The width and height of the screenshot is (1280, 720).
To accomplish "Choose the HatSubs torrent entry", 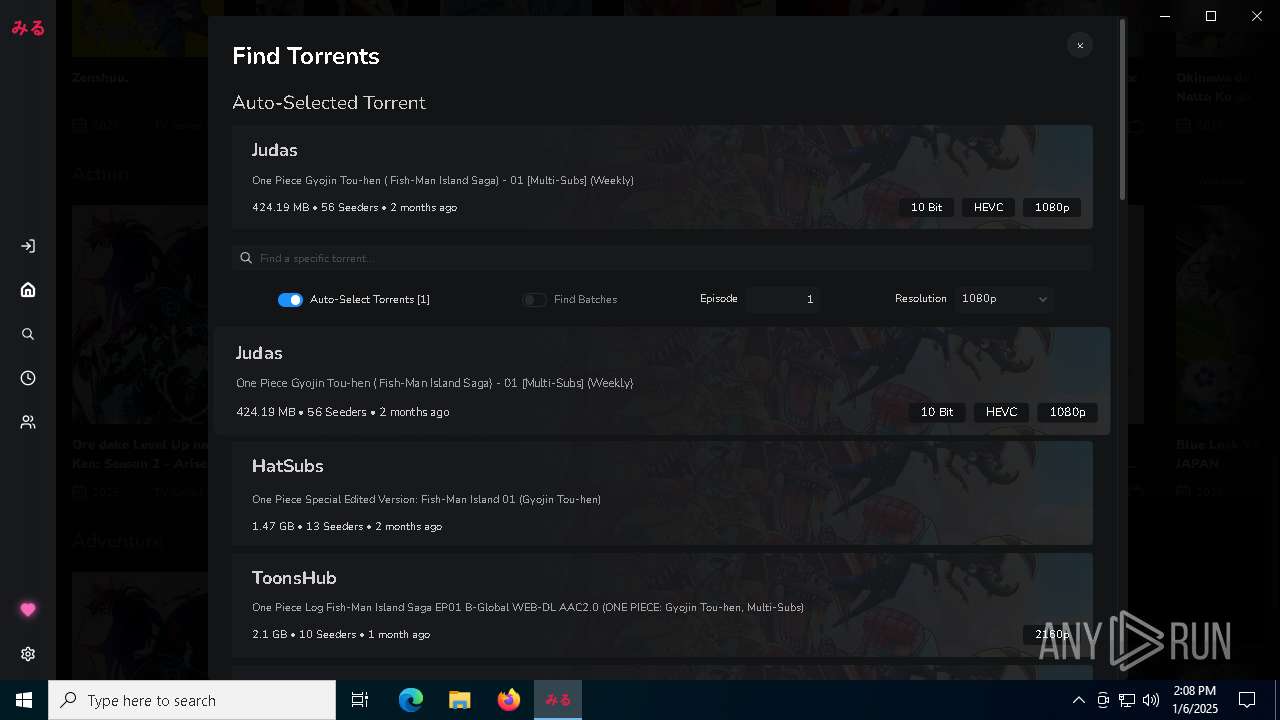I will [662, 493].
